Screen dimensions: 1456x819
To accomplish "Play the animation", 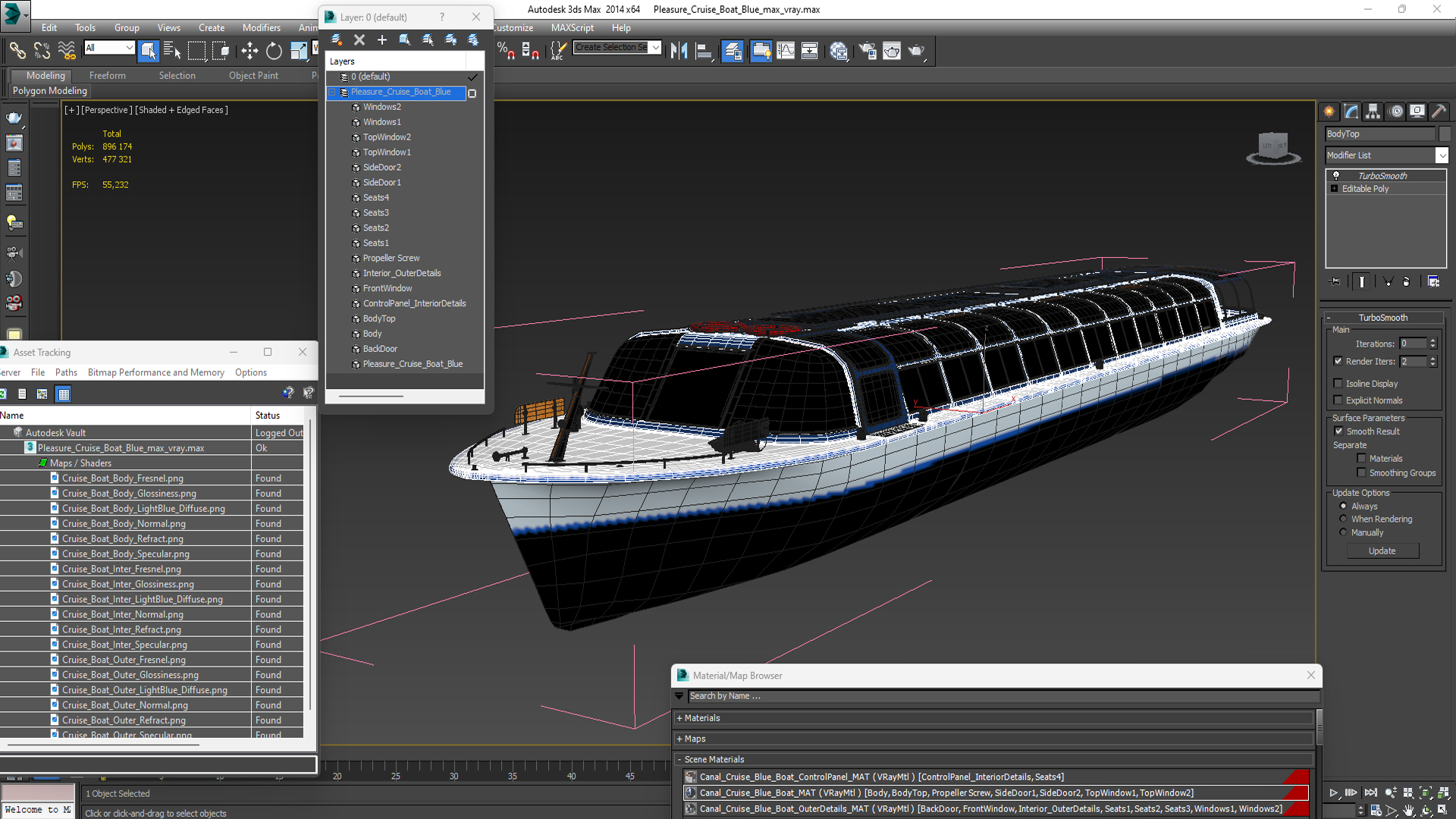I will pyautogui.click(x=1333, y=792).
